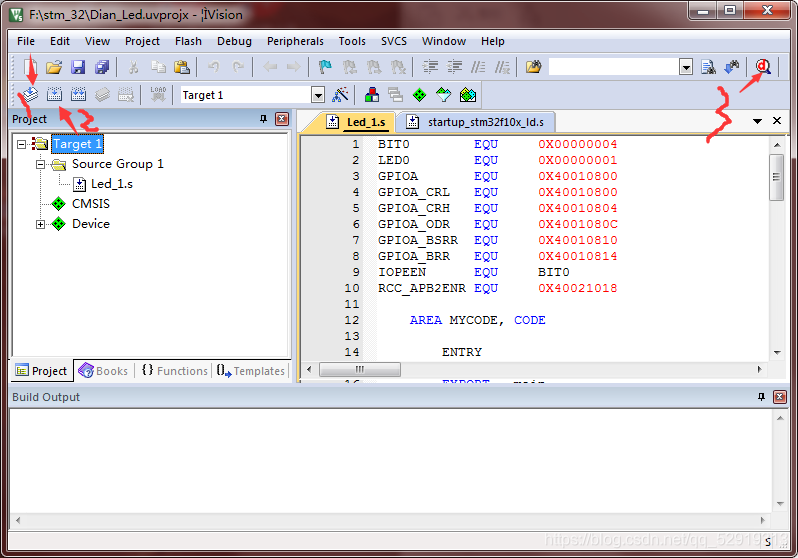
Task: Expand the Device tree node
Action: 40,224
